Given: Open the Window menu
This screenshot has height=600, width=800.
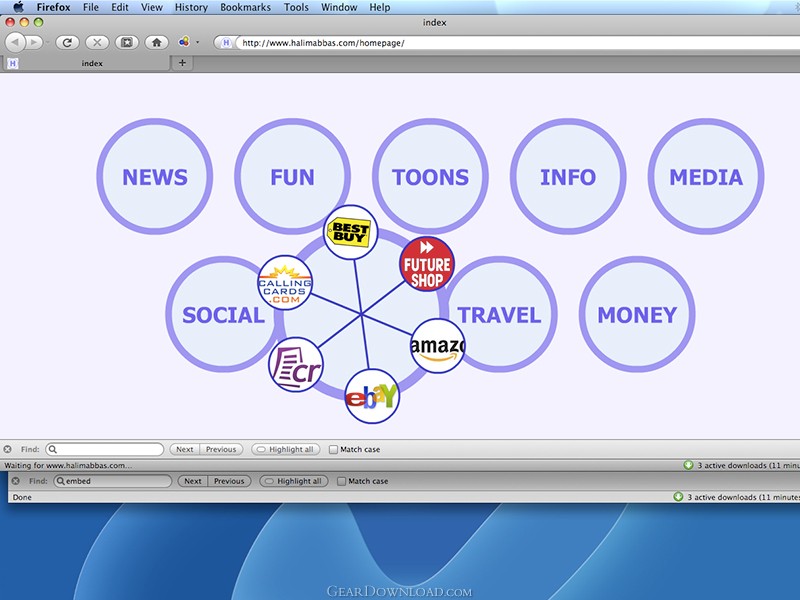Looking at the screenshot, I should pos(339,7).
